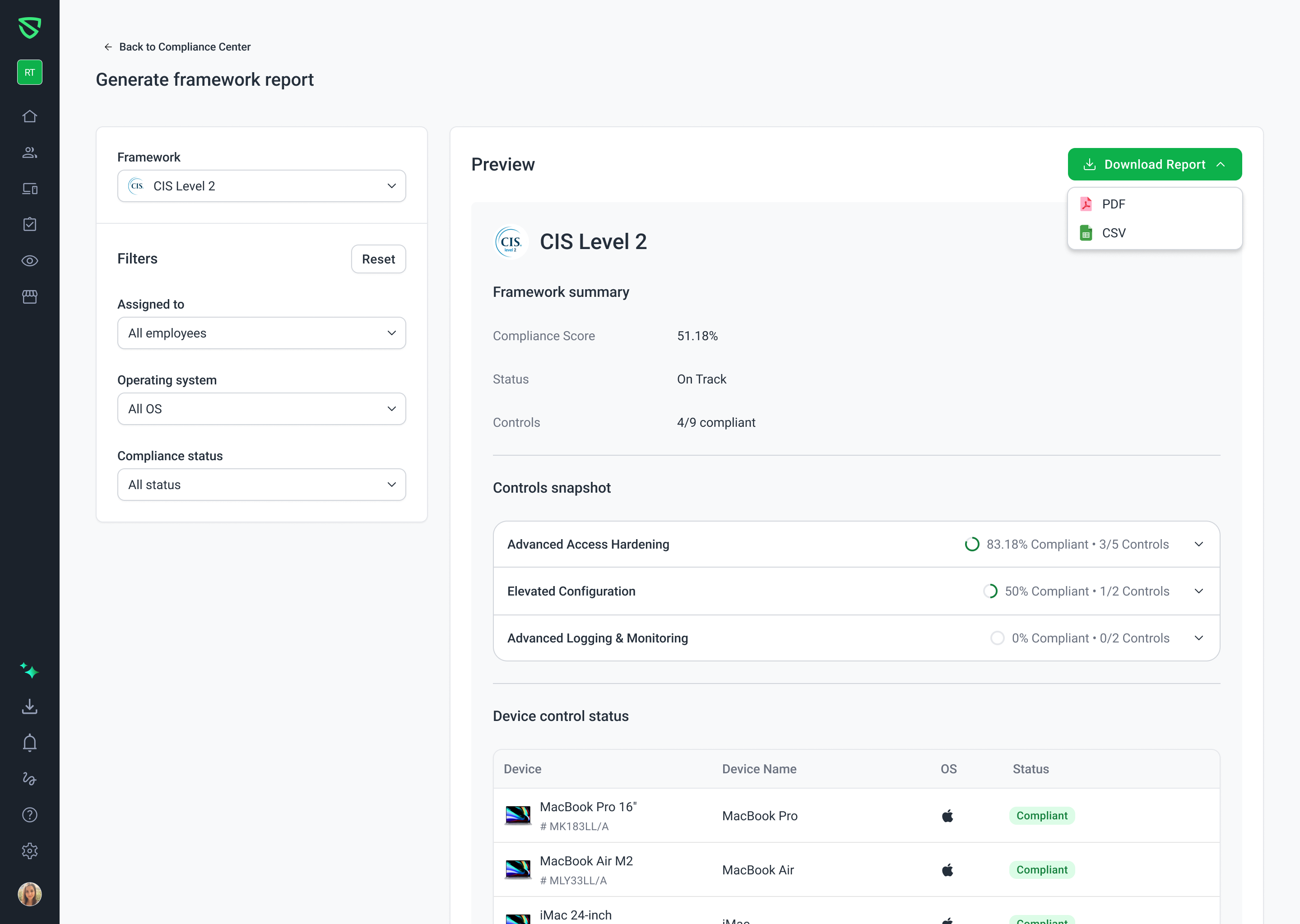The image size is (1300, 924).
Task: Click the 51.18% compliance score value
Action: coord(697,336)
